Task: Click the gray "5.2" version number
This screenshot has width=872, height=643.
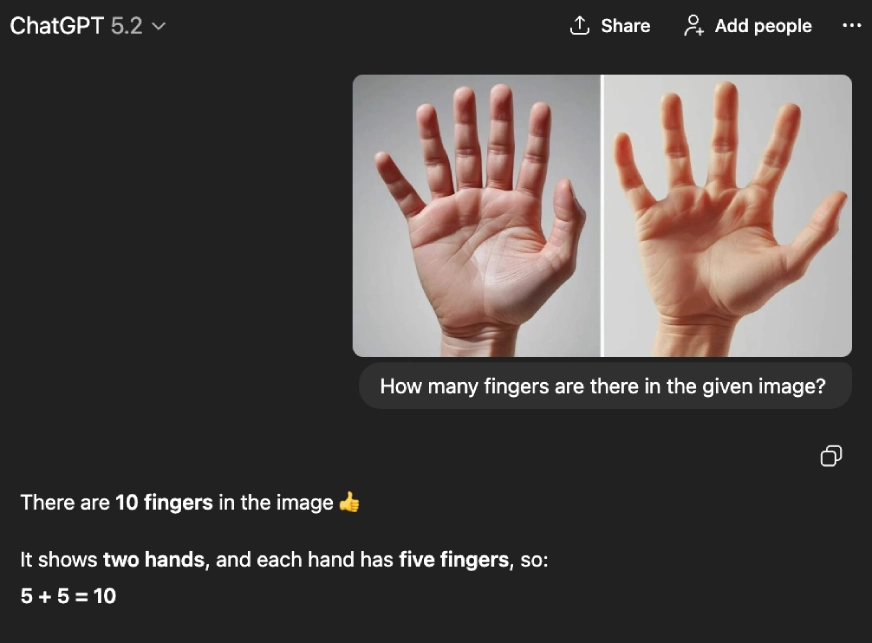Action: tap(126, 26)
